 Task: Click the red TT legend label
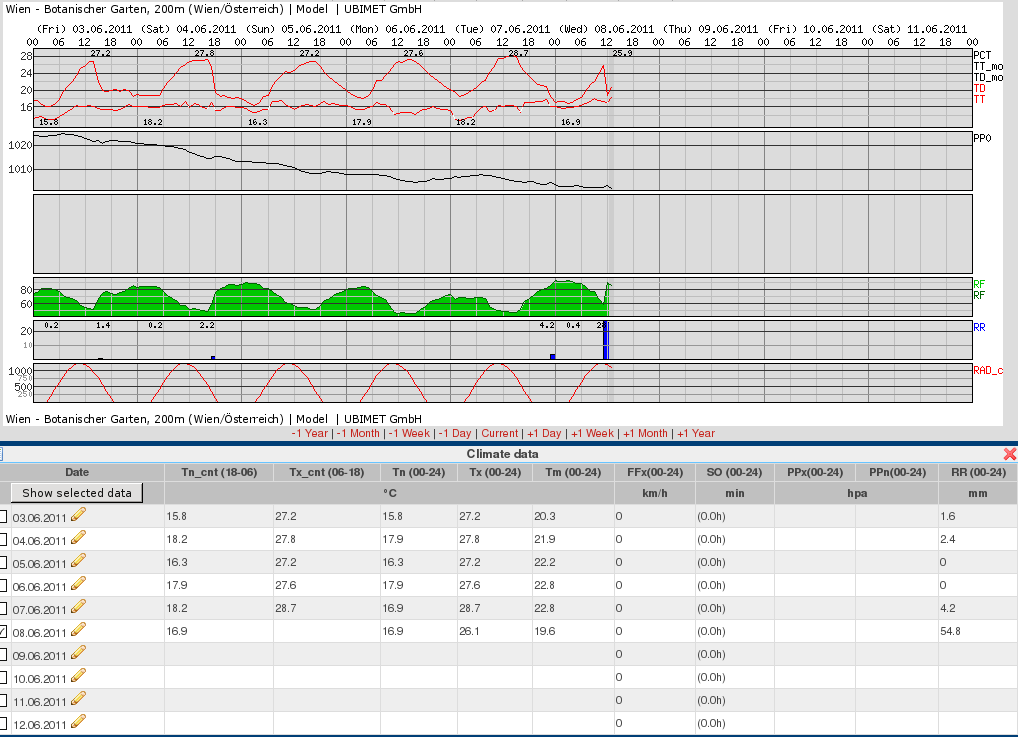(x=979, y=99)
